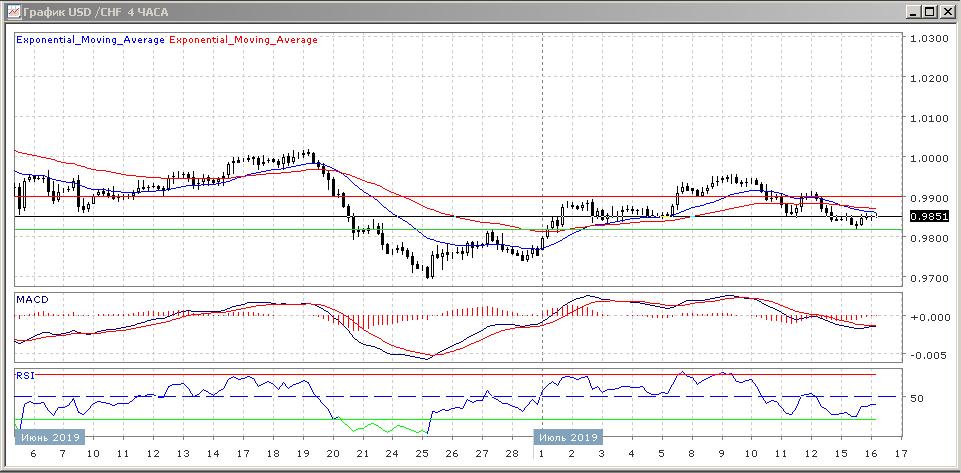Close the USD/CHF chart window
The height and width of the screenshot is (473, 961).
pos(947,11)
